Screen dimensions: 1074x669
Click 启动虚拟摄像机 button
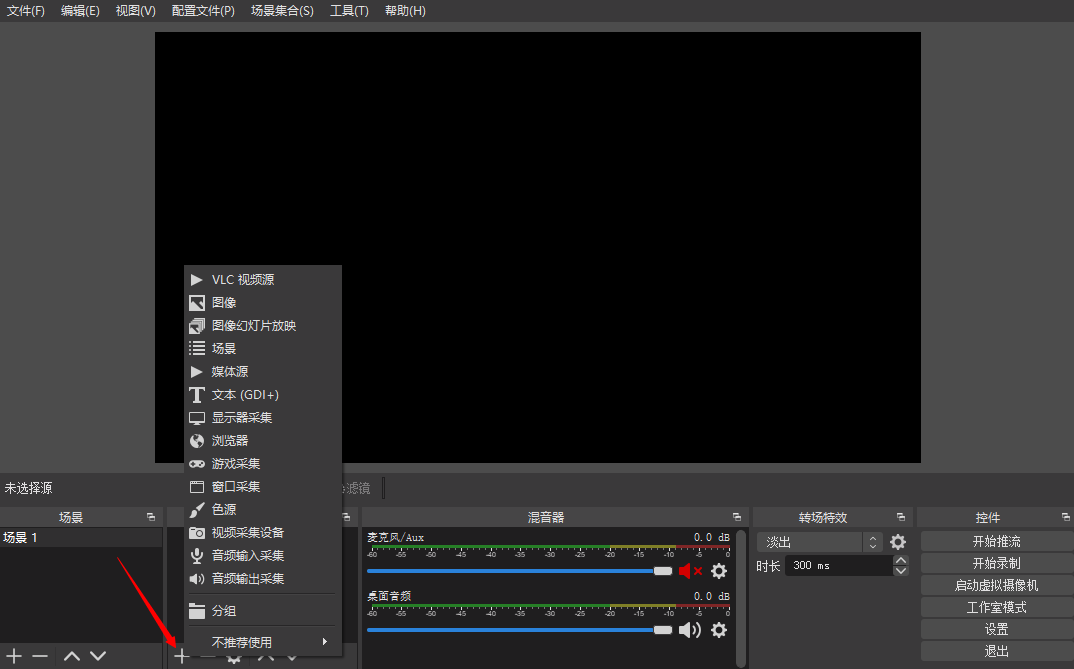pyautogui.click(x=997, y=585)
